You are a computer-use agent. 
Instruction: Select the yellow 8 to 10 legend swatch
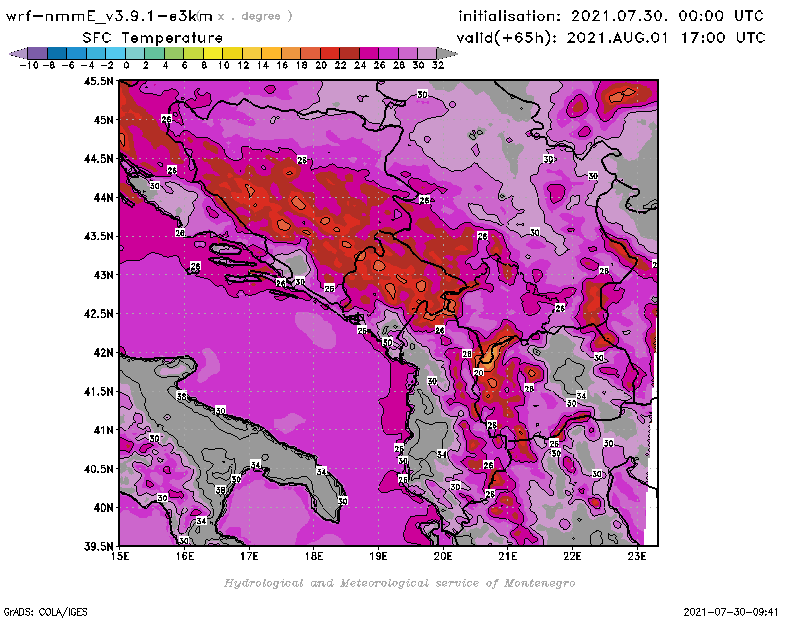[213, 53]
